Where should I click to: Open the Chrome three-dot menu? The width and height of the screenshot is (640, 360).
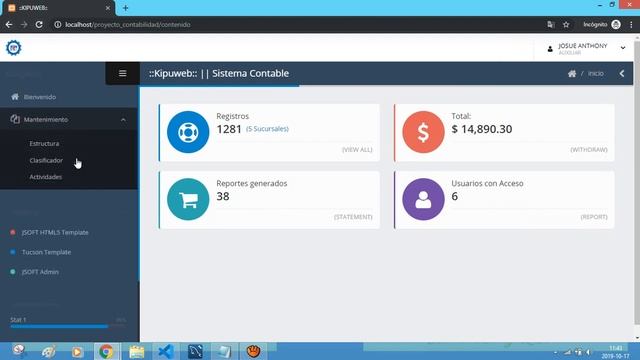click(x=631, y=24)
